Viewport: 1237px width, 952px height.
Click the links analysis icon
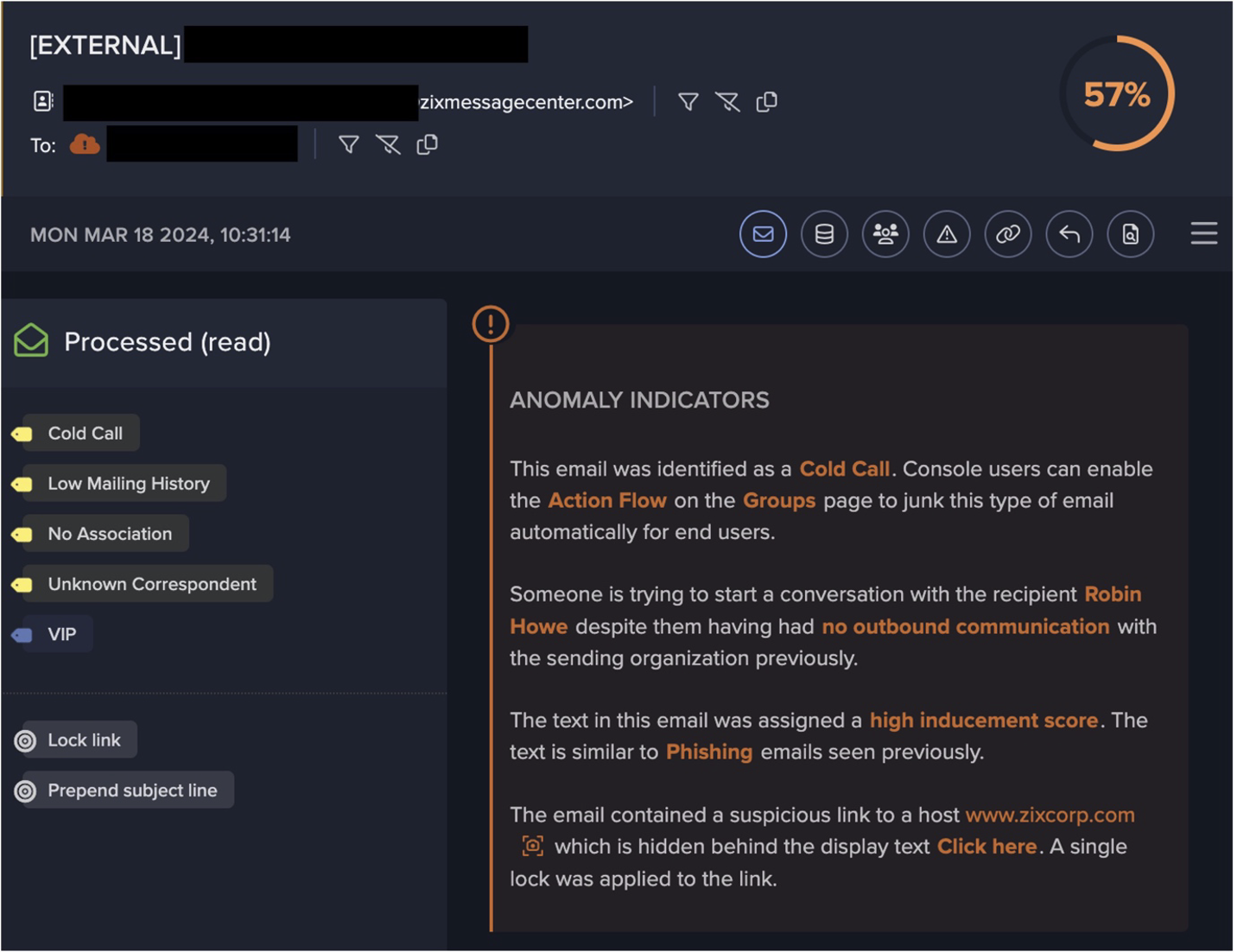pos(1008,234)
